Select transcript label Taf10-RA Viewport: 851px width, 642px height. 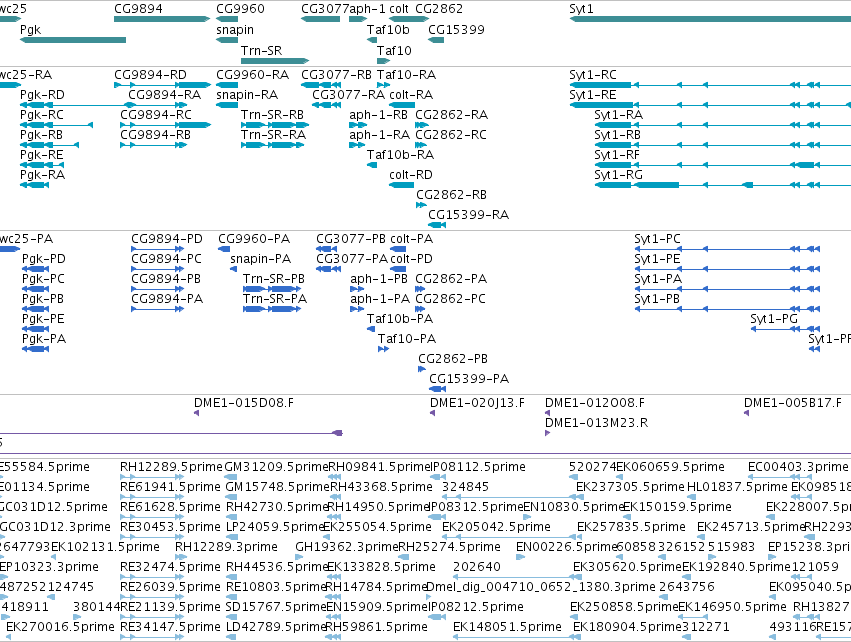click(406, 75)
